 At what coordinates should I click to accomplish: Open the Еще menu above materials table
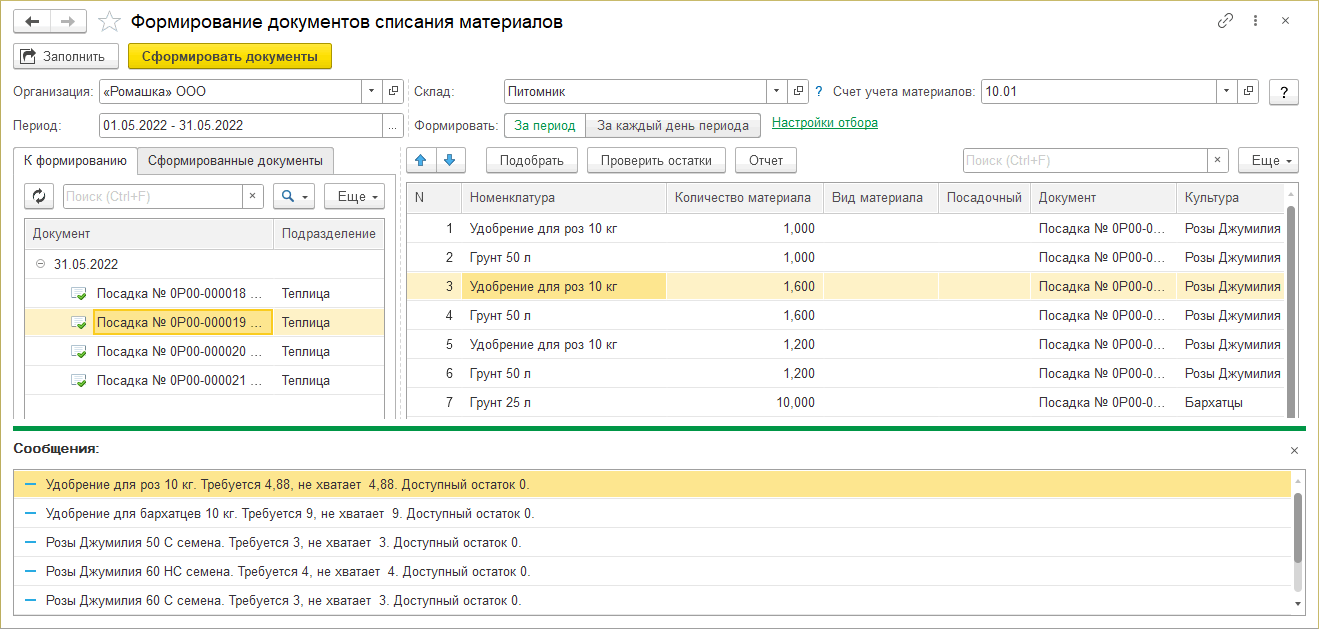tap(1267, 160)
